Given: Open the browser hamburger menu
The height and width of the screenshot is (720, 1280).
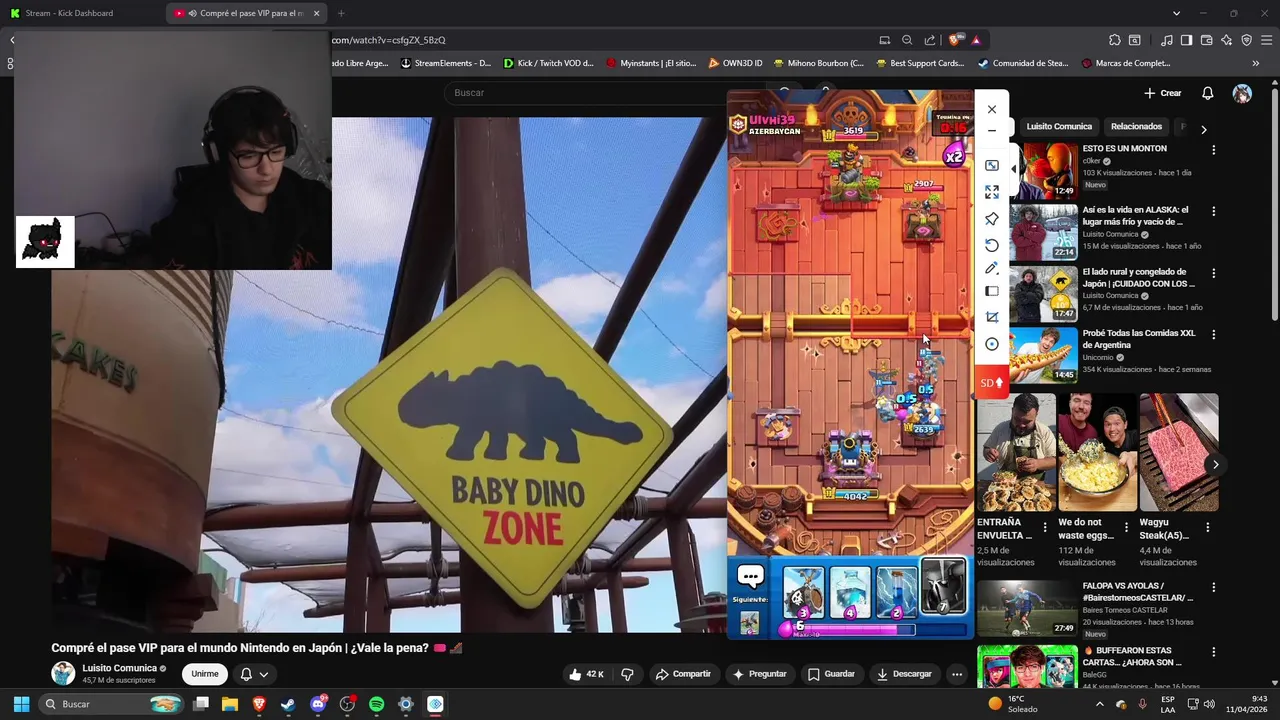Looking at the screenshot, I should 1267,40.
